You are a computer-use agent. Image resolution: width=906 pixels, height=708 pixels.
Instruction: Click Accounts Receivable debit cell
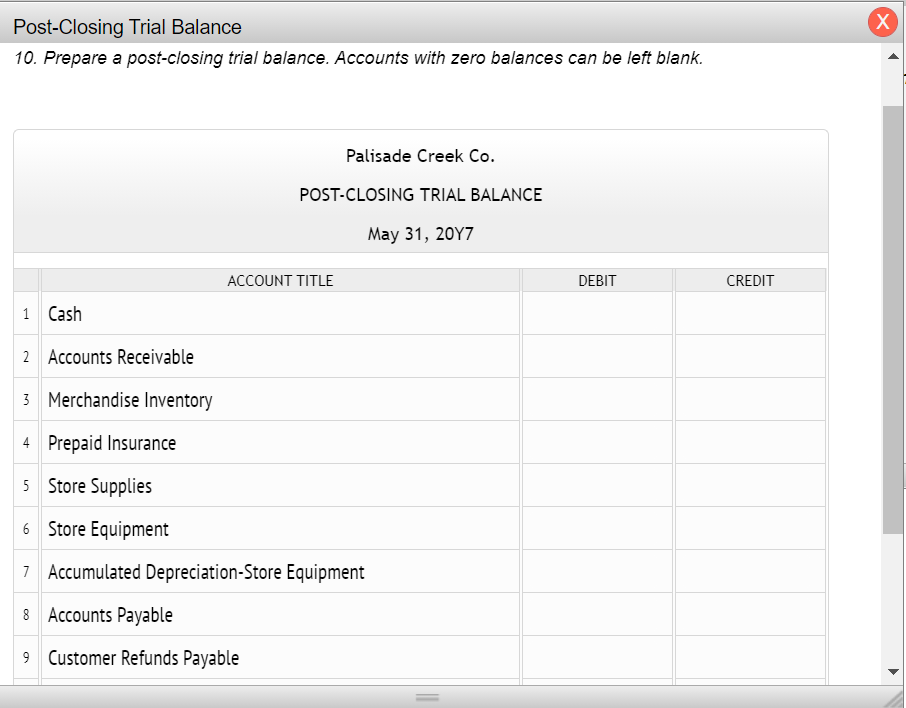[597, 356]
